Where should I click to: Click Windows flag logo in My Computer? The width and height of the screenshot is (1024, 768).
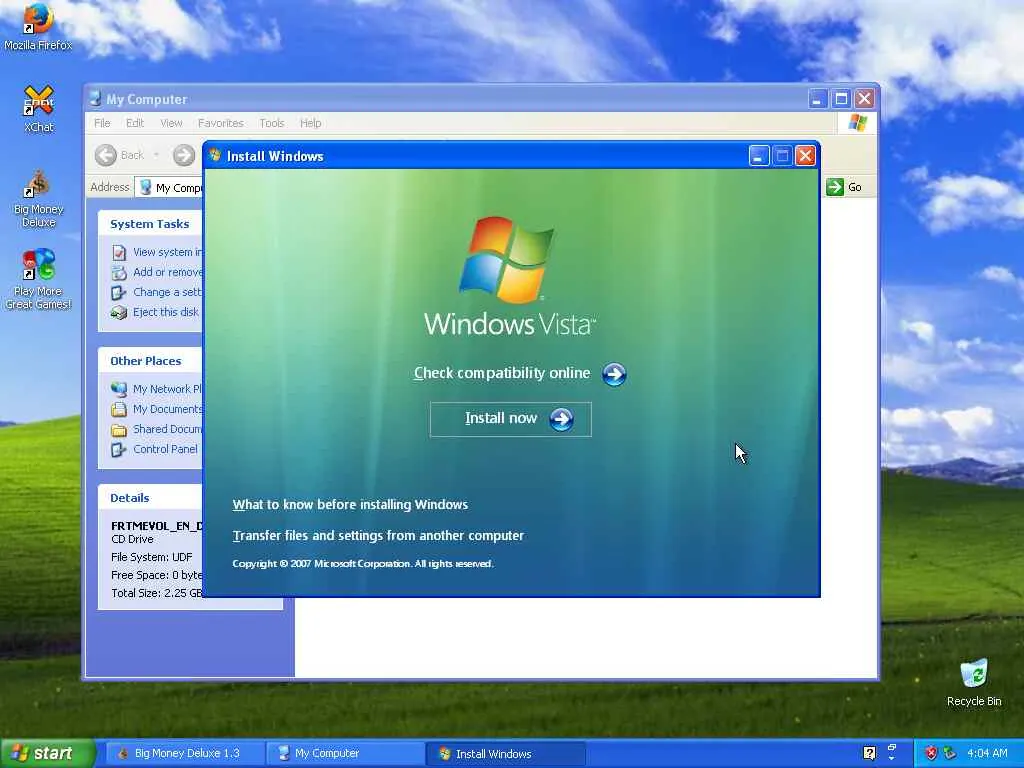(857, 123)
